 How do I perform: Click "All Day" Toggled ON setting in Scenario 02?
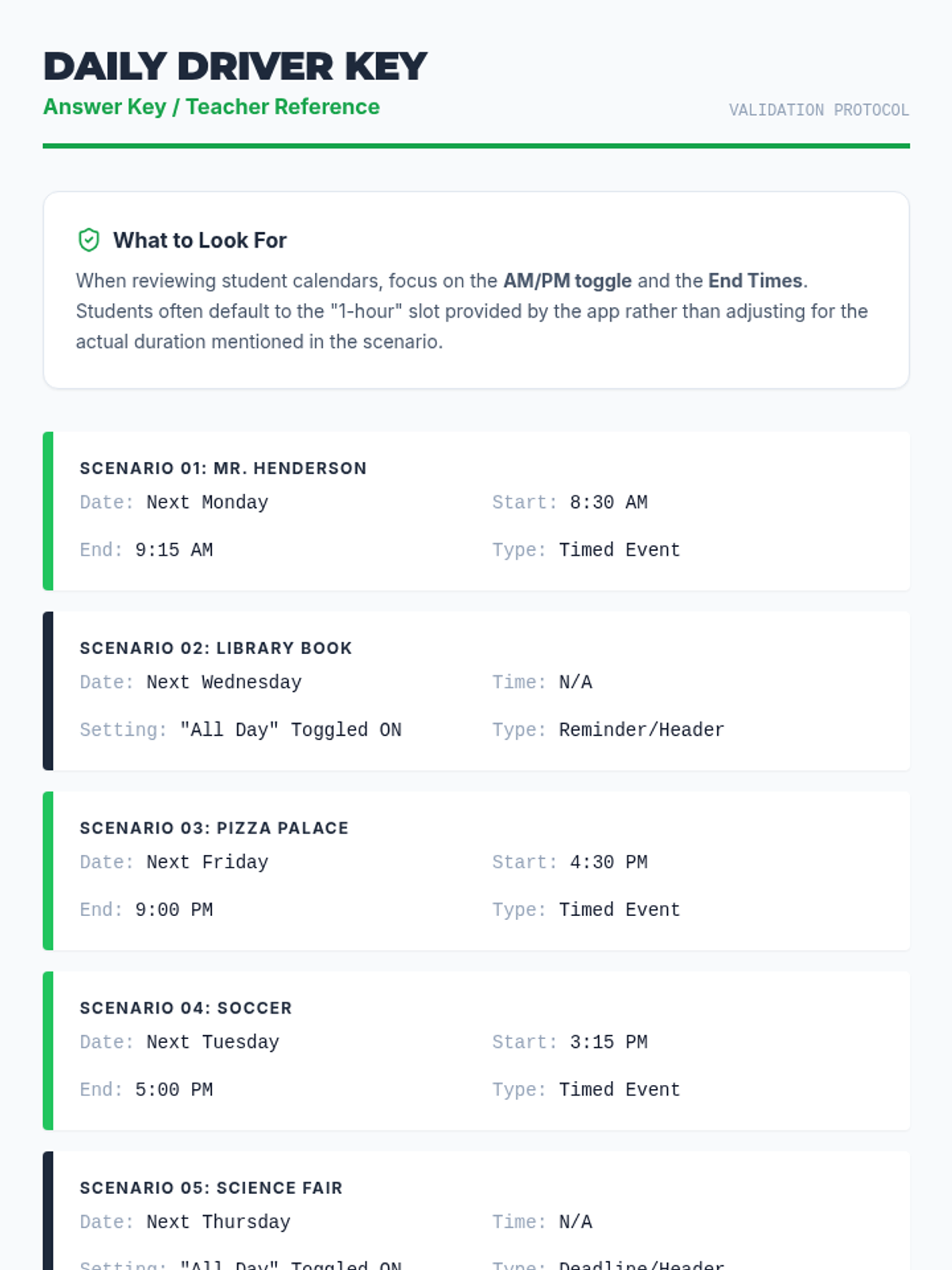coord(290,730)
